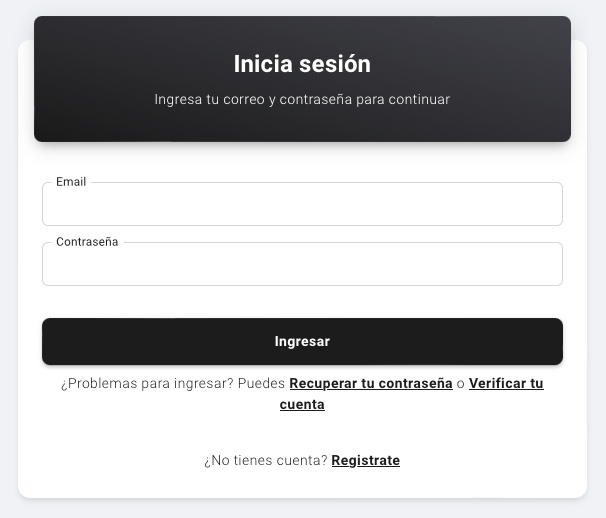Place cursor in the password box
The height and width of the screenshot is (518, 606).
click(x=302, y=265)
